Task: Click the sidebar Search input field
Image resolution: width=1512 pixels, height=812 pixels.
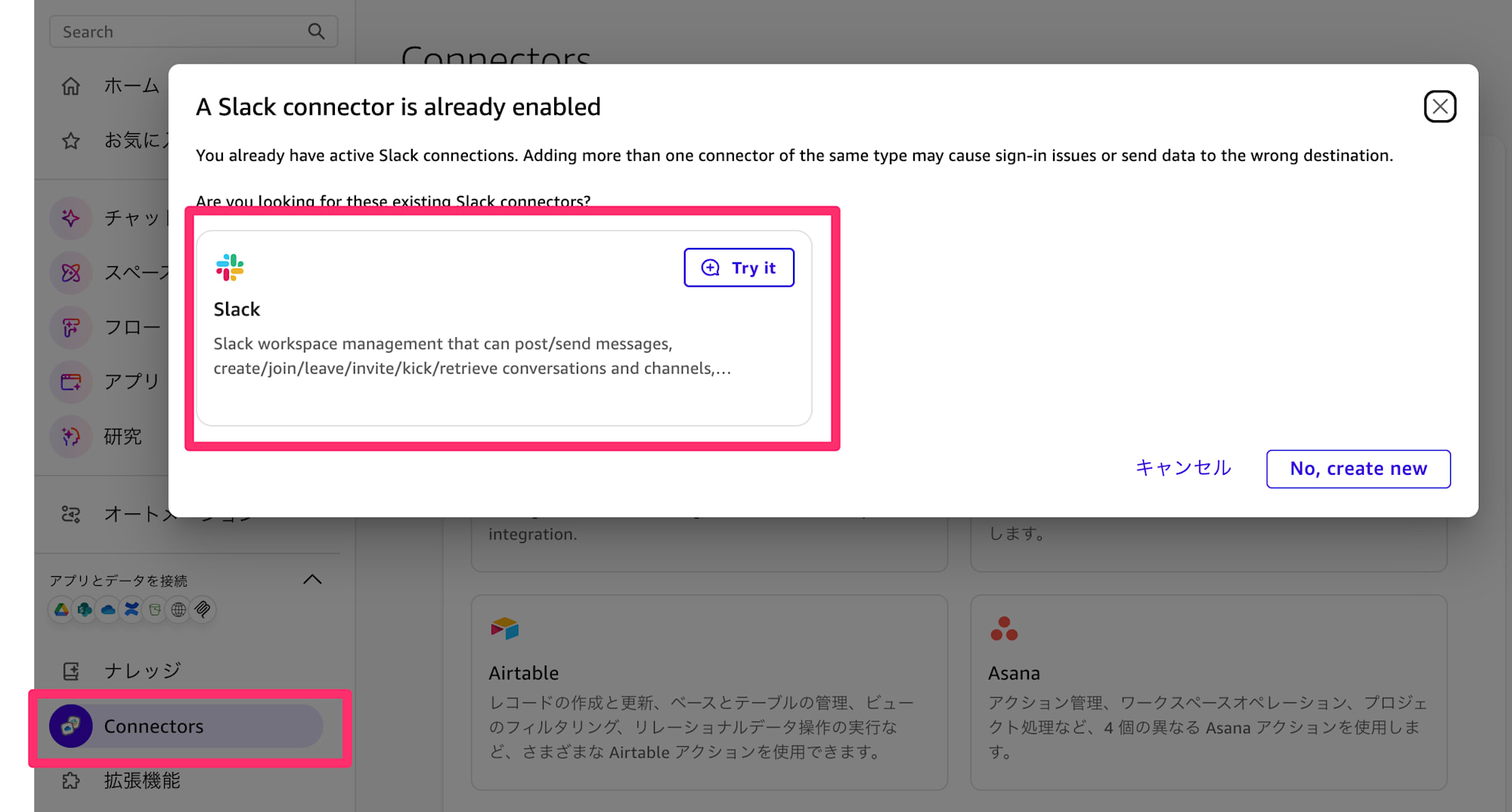Action: pyautogui.click(x=194, y=32)
